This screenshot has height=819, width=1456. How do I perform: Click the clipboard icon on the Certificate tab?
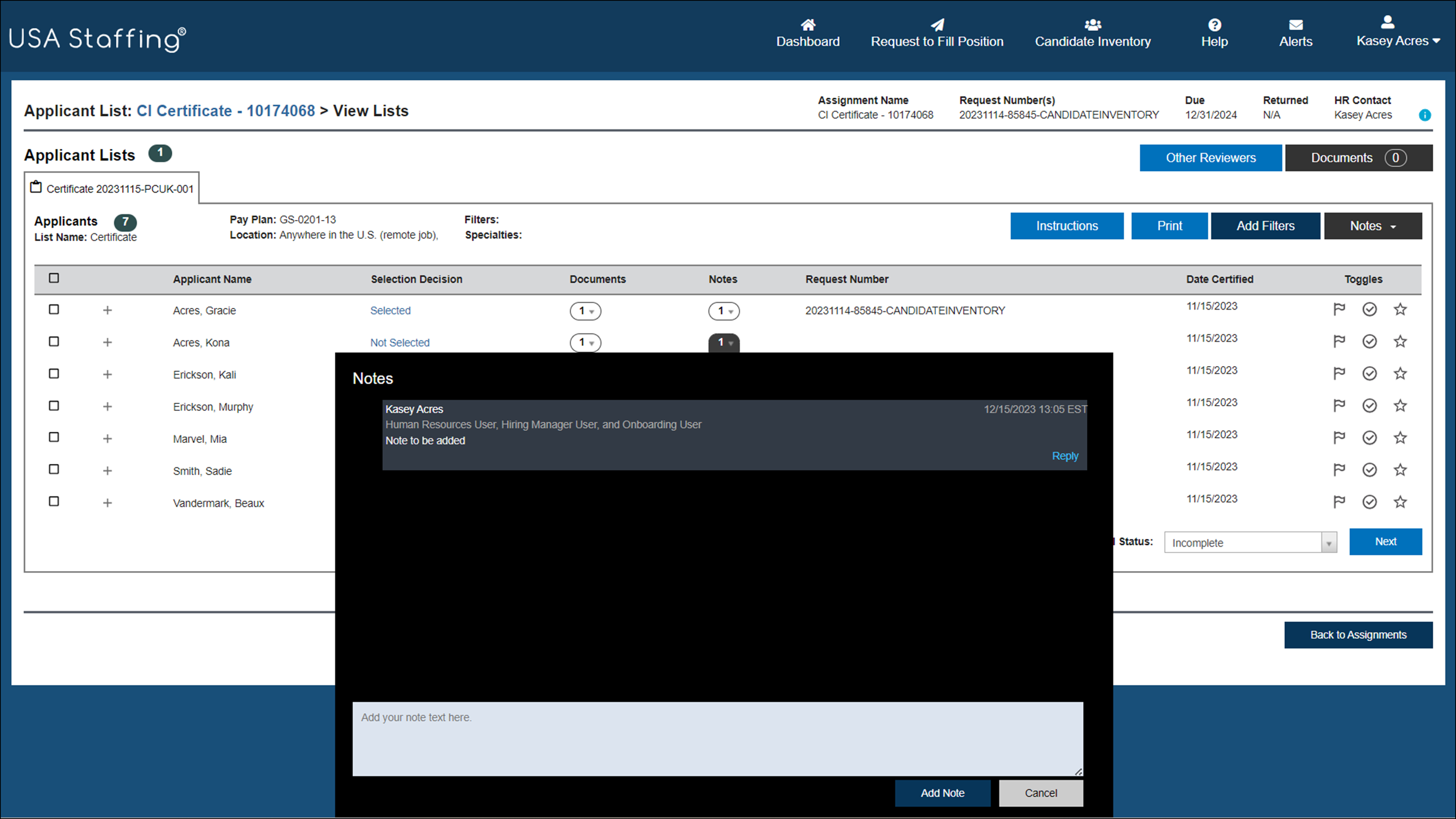[x=36, y=186]
